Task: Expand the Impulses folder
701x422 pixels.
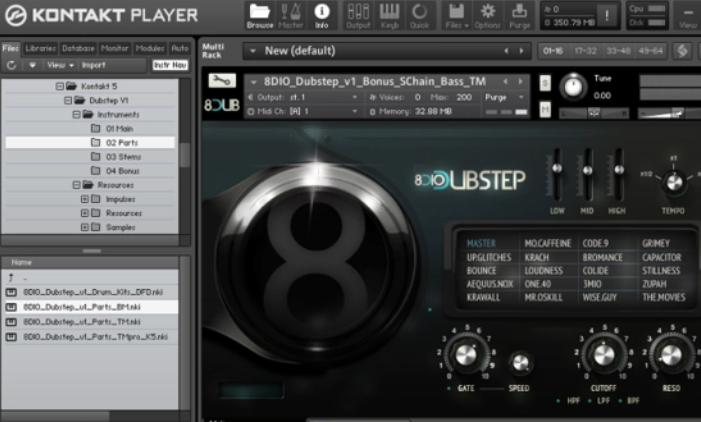Action: click(x=84, y=199)
